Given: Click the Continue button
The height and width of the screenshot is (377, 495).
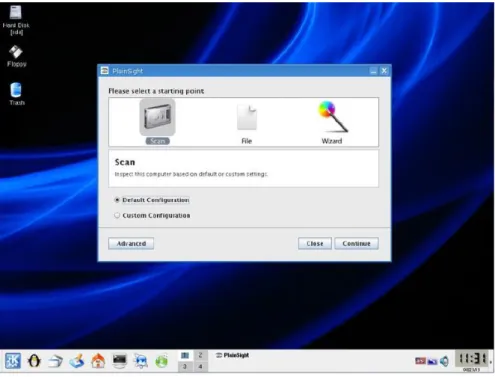Looking at the screenshot, I should [x=356, y=244].
